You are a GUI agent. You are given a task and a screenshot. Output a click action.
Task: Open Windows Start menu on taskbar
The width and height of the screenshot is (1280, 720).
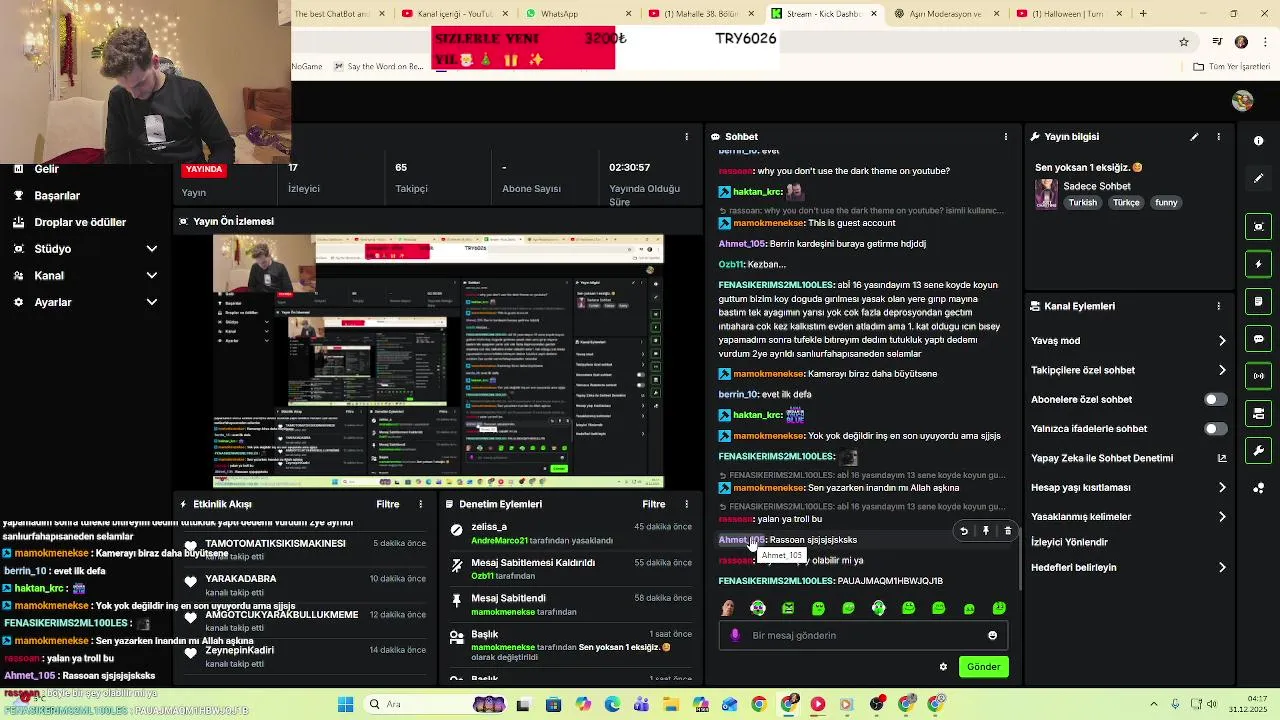click(345, 705)
